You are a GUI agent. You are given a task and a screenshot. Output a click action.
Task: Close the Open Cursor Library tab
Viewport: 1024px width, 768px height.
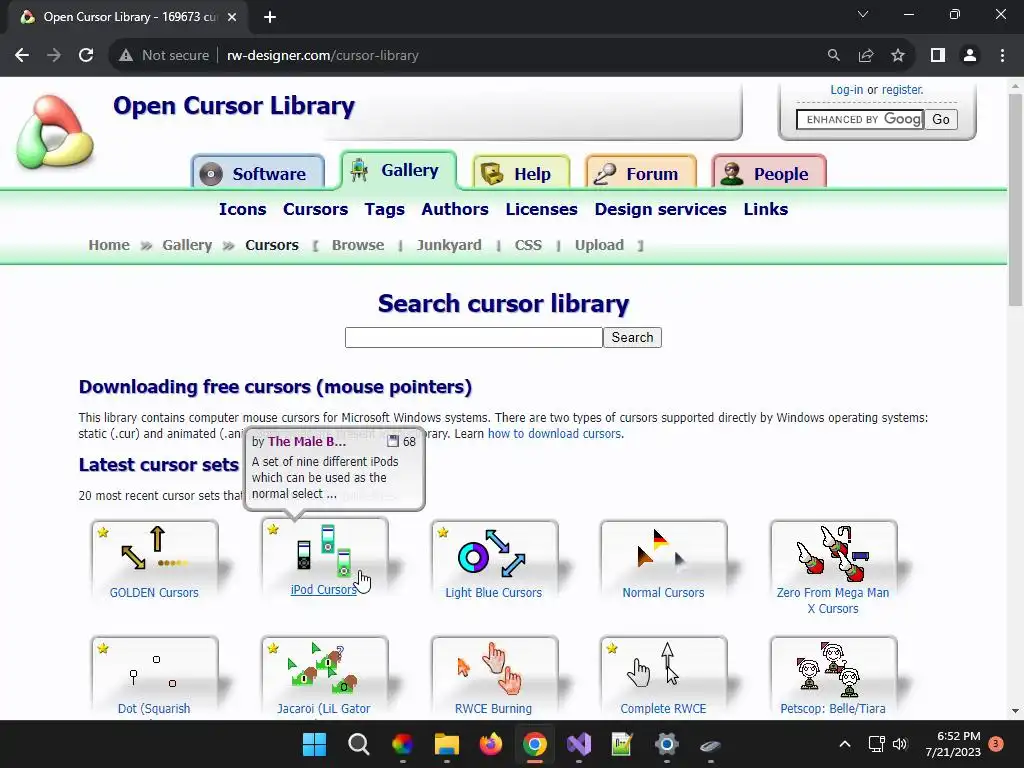232,17
